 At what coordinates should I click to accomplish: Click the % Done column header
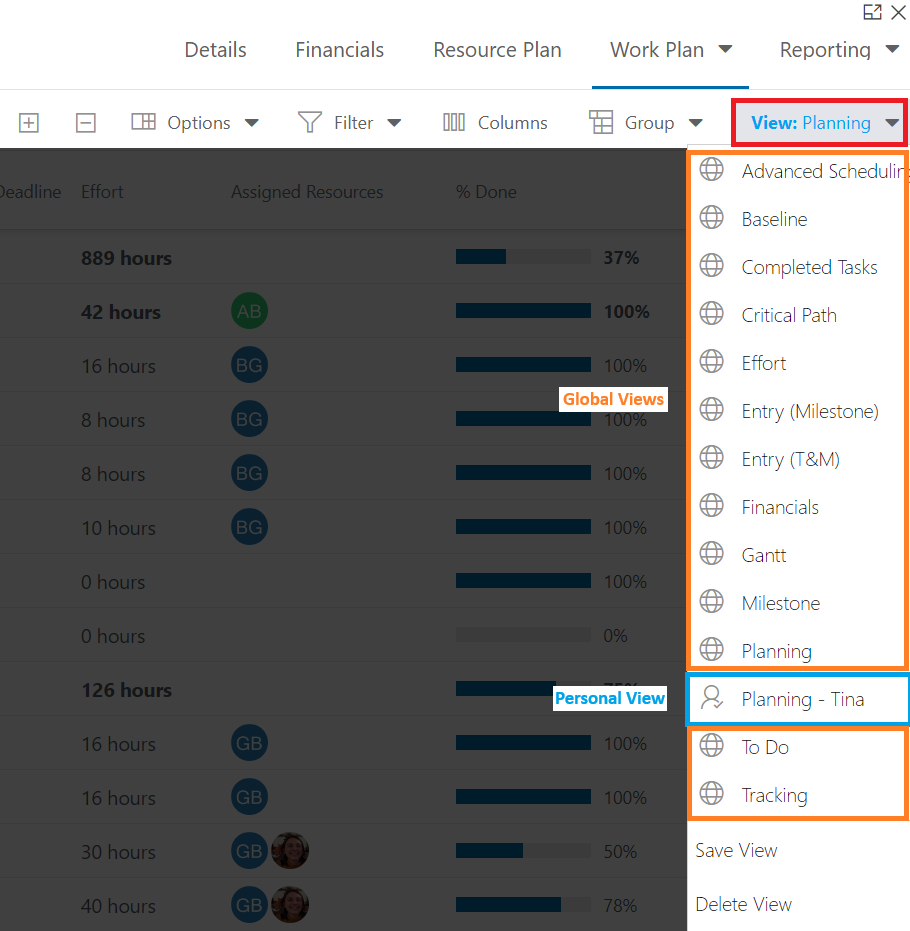pos(486,192)
